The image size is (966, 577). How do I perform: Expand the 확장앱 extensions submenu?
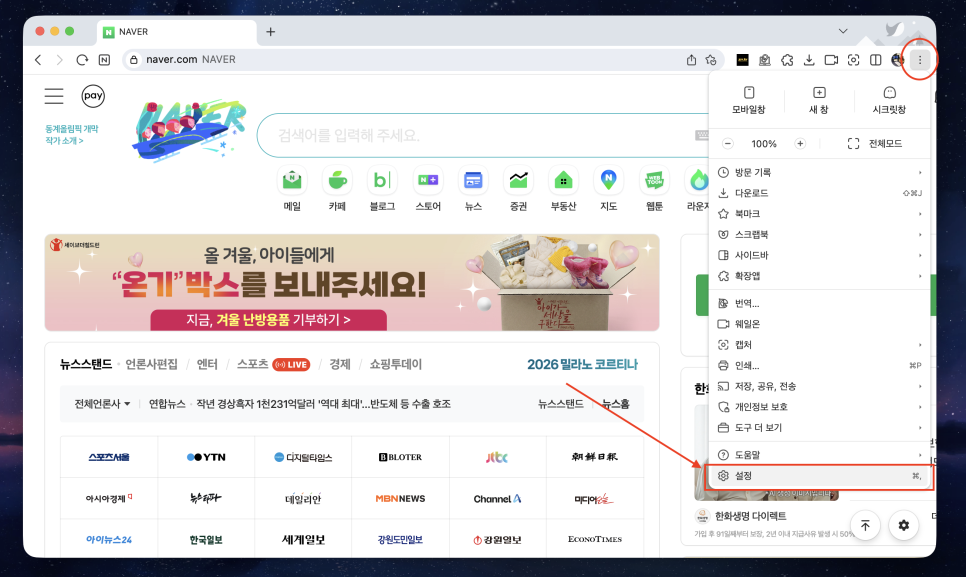coord(819,276)
